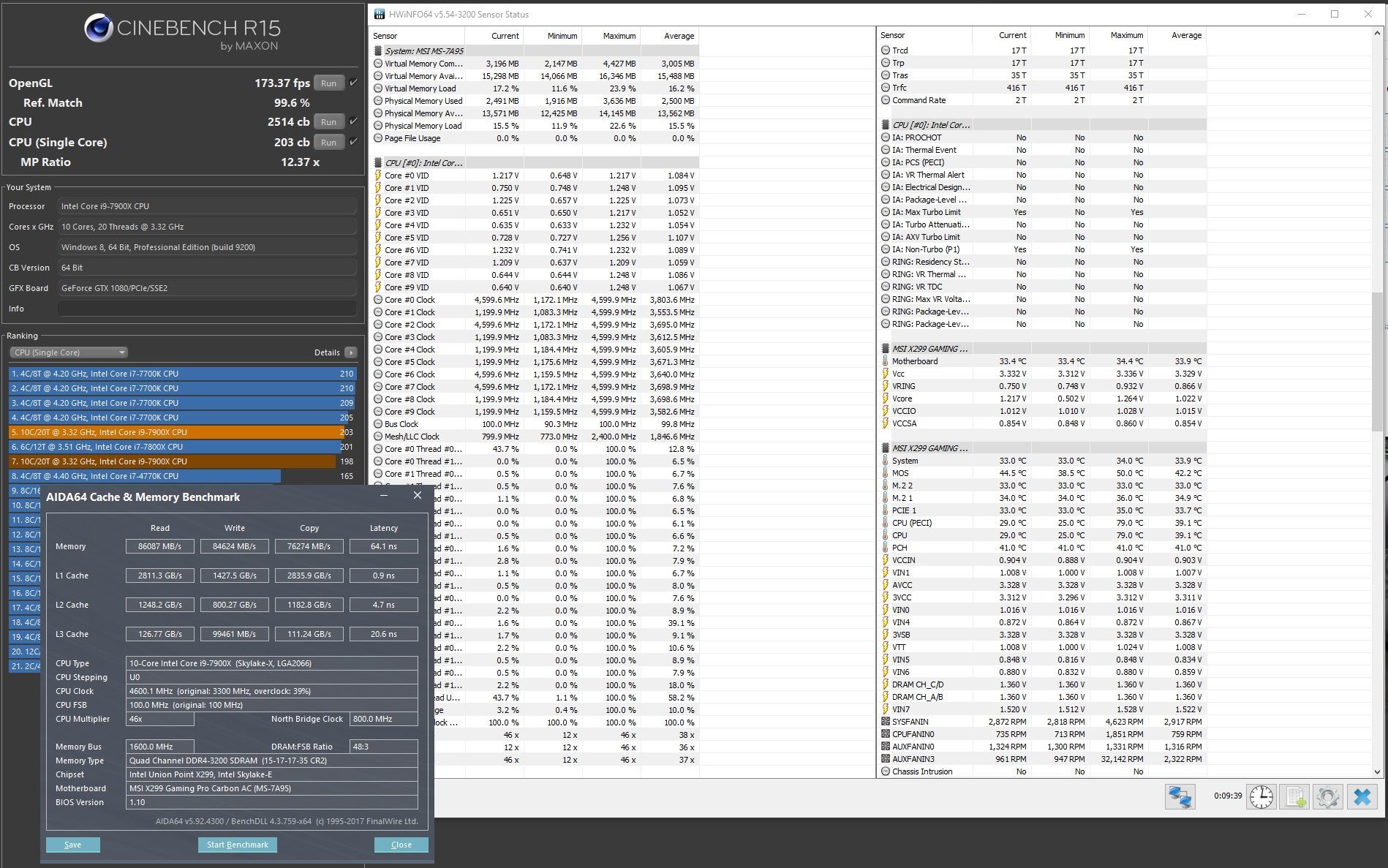Click the scrollbar down arrow in HWiNFO
This screenshot has width=1388, height=868.
pos(1378,771)
